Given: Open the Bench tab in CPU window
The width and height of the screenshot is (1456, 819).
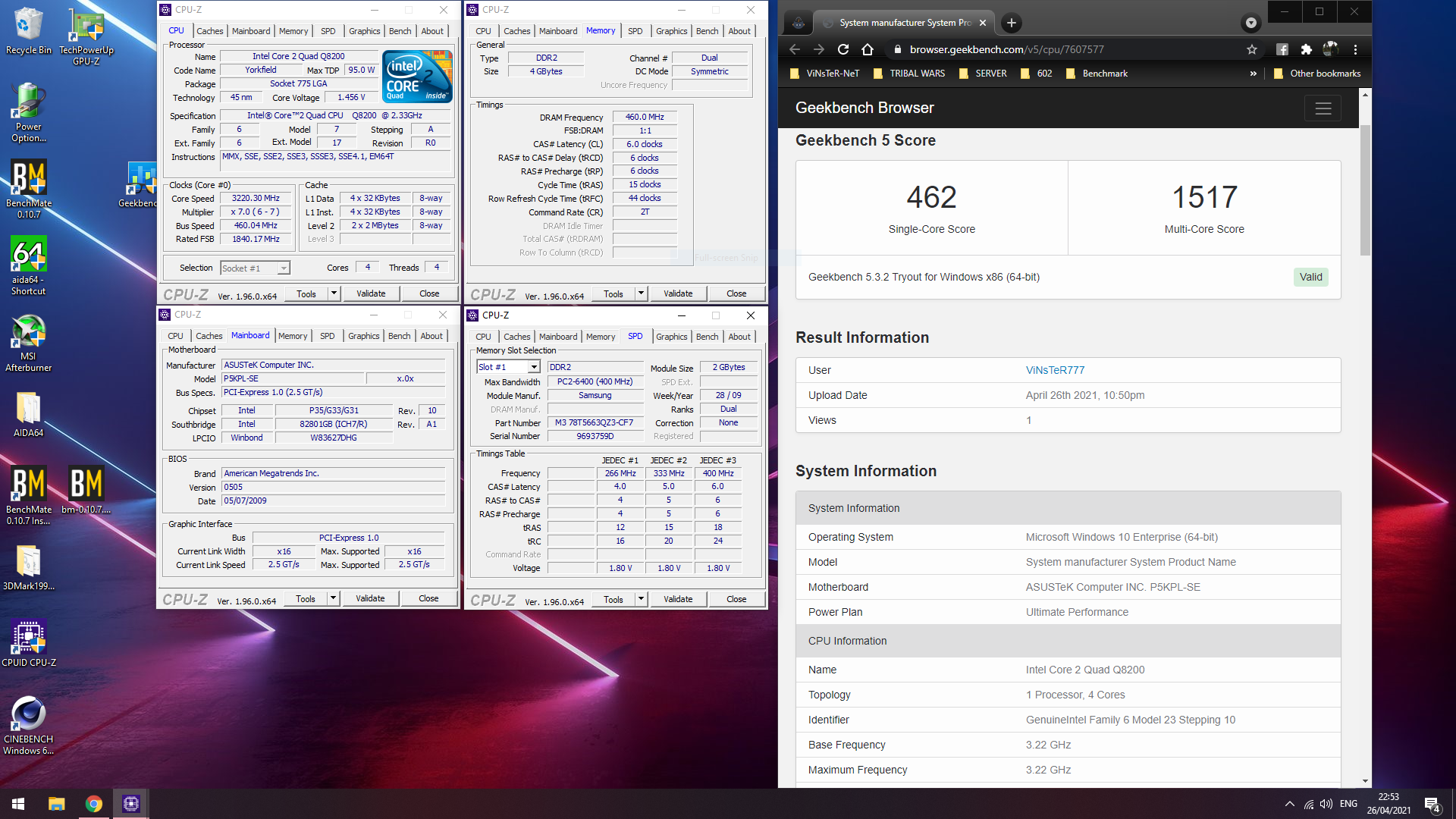Looking at the screenshot, I should (x=400, y=31).
